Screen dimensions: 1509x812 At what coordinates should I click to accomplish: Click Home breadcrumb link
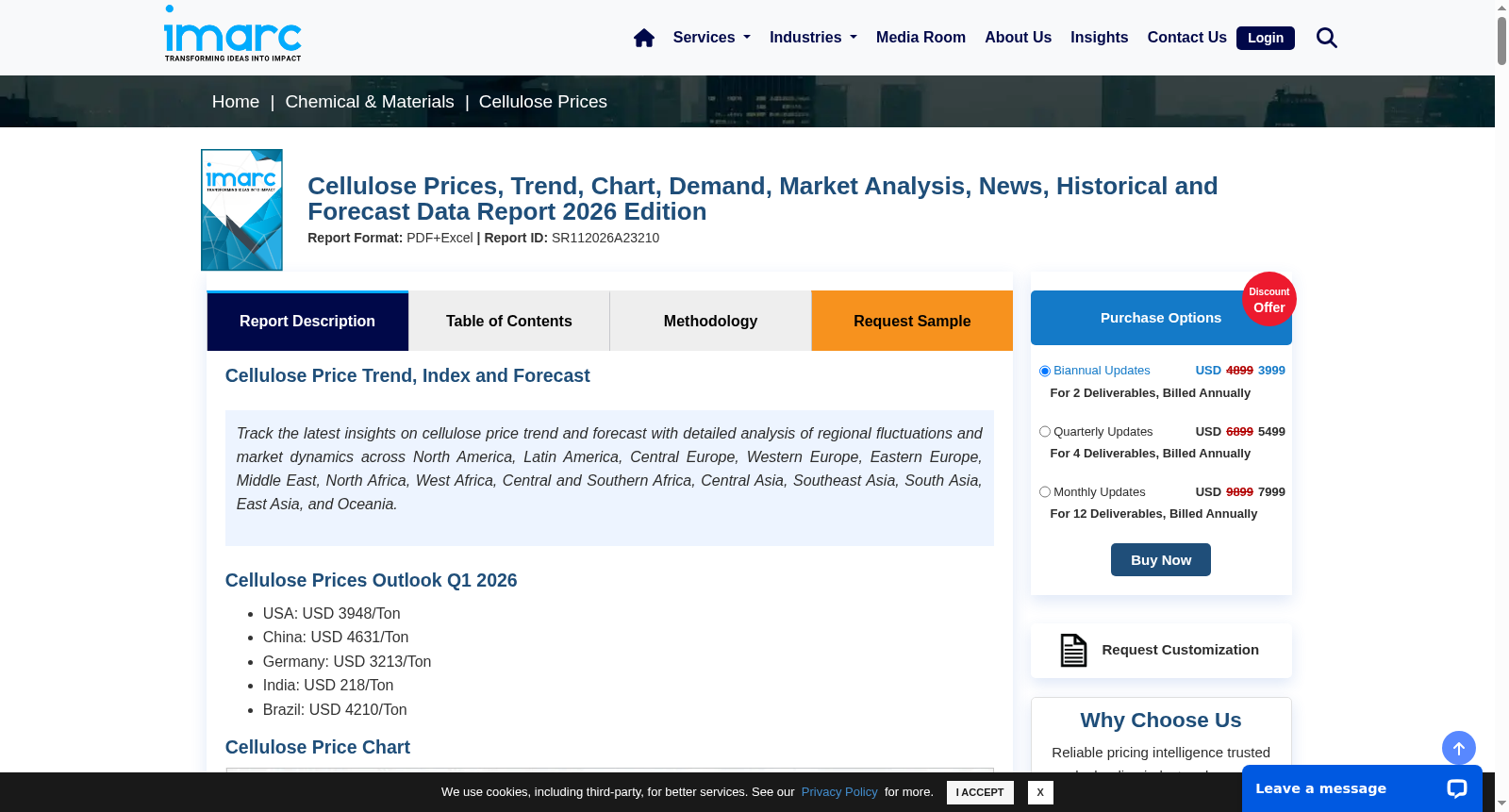click(236, 102)
